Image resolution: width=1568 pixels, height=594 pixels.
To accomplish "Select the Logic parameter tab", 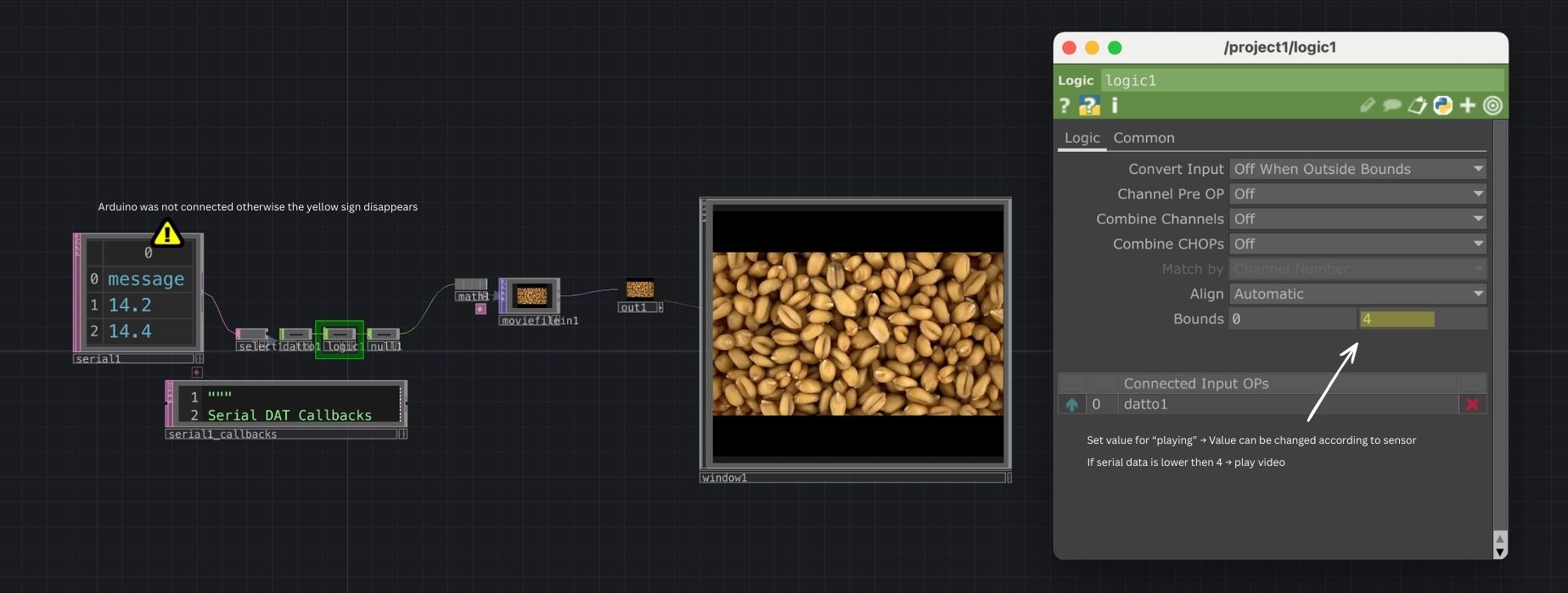I will coord(1082,137).
